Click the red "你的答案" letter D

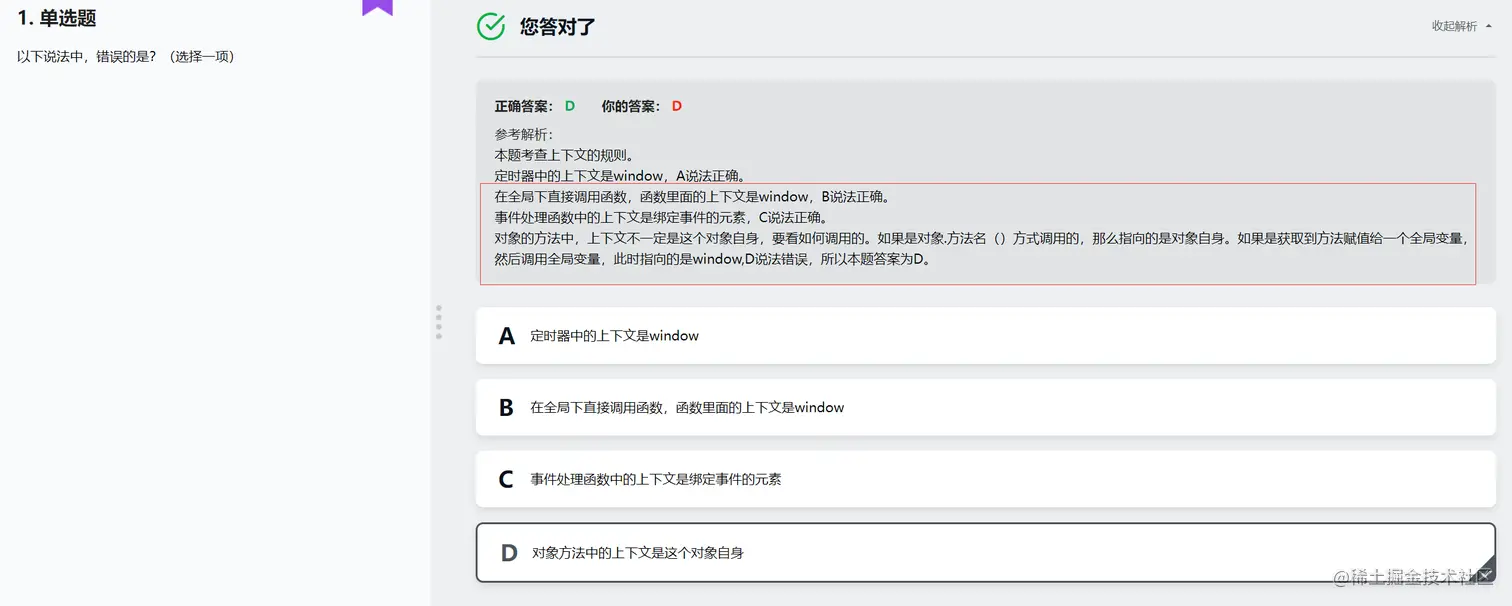[677, 106]
